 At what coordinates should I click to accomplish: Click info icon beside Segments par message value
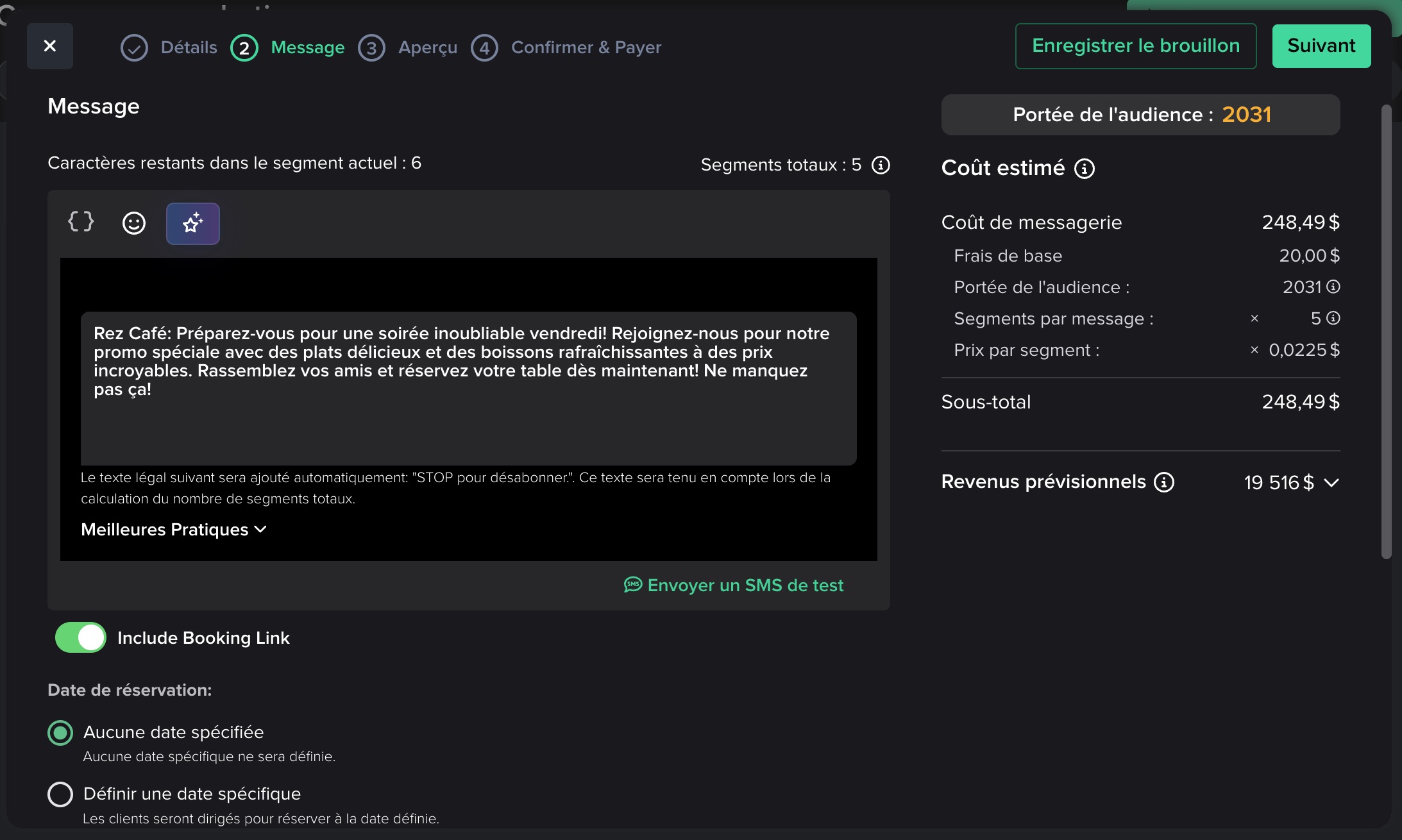click(1333, 318)
